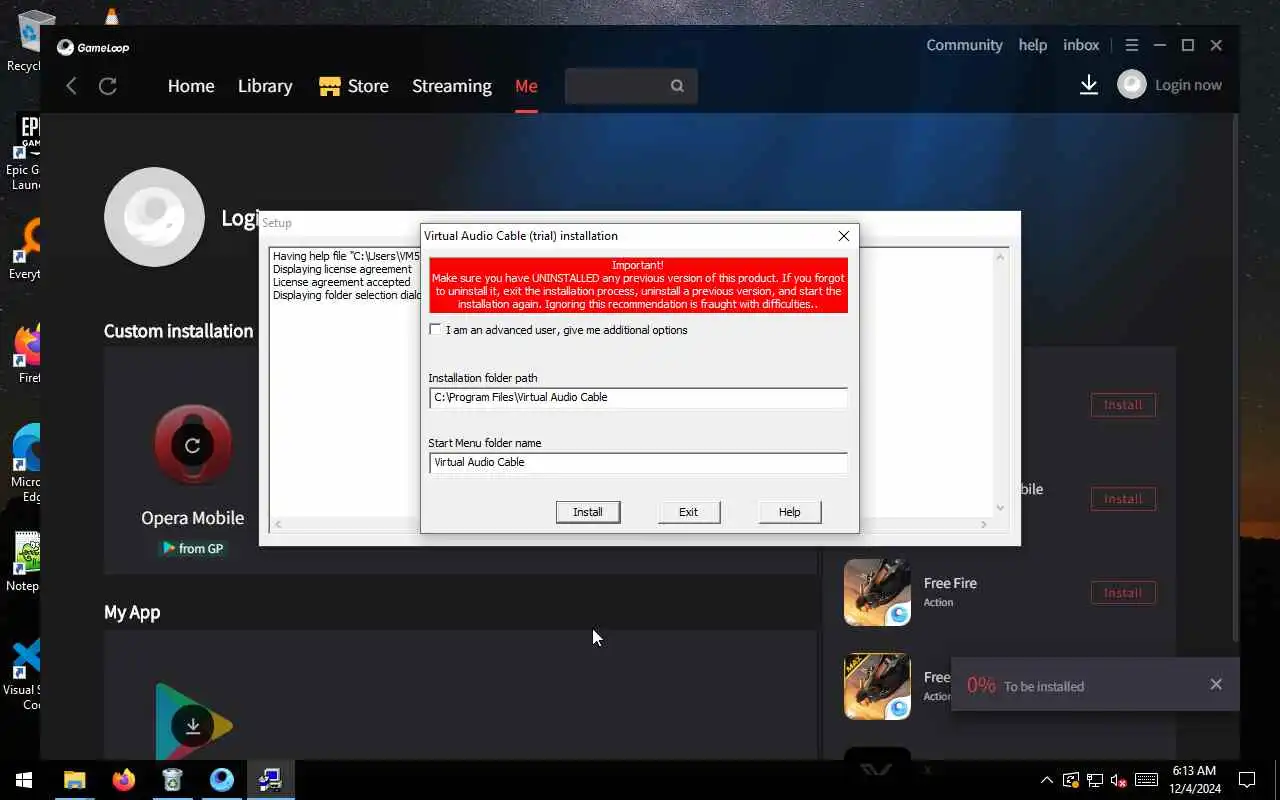Open the help link in title bar
1280x800 pixels.
[x=1033, y=45]
